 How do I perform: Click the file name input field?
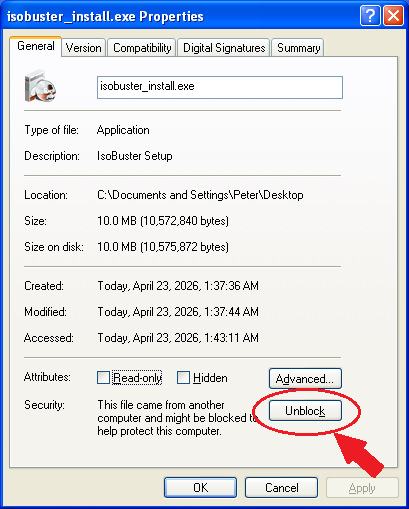220,87
